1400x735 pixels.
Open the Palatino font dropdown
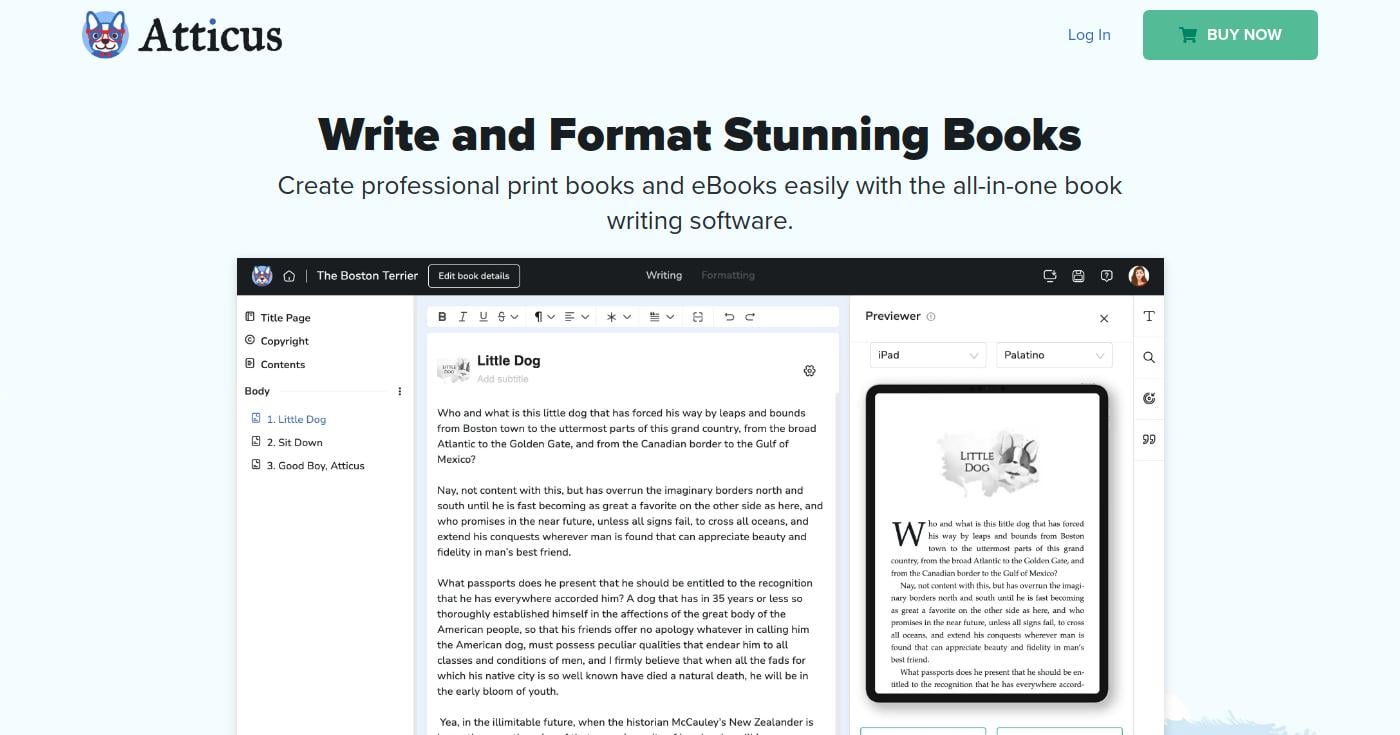1054,355
